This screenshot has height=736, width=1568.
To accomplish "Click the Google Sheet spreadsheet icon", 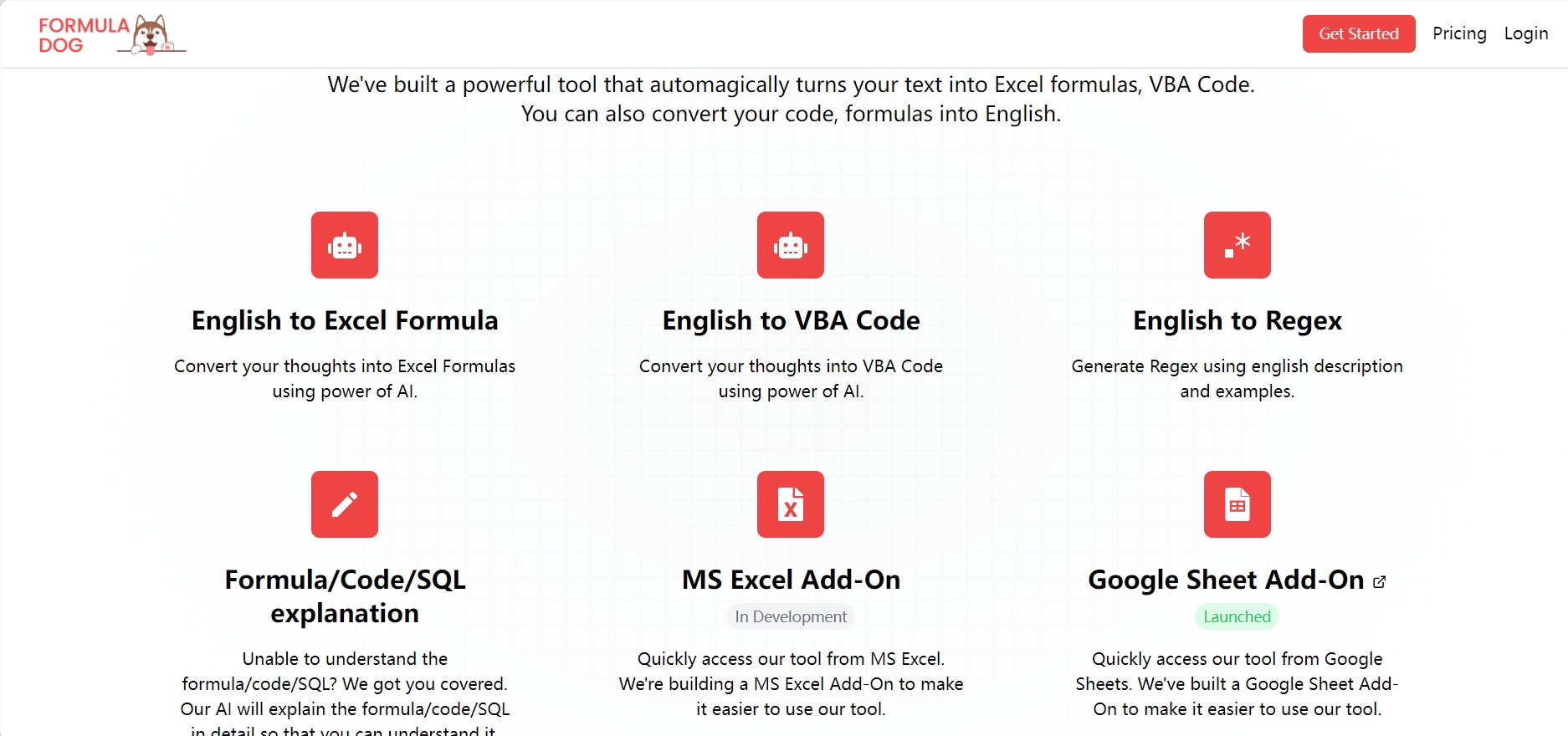I will pos(1237,504).
